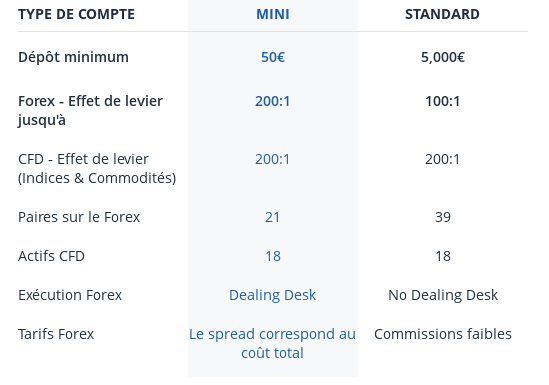Click Mini Actifs CFD value 18

pos(273,256)
